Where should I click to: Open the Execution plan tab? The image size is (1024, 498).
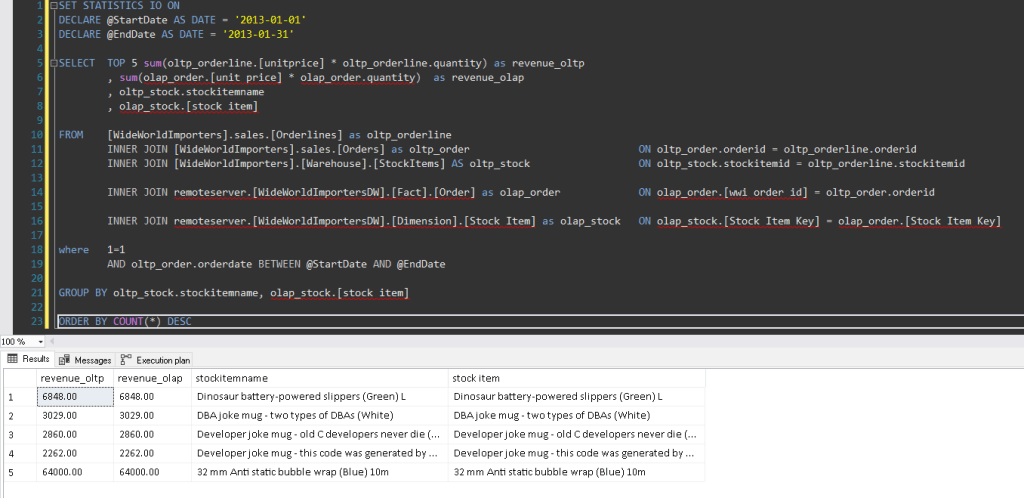coord(155,360)
